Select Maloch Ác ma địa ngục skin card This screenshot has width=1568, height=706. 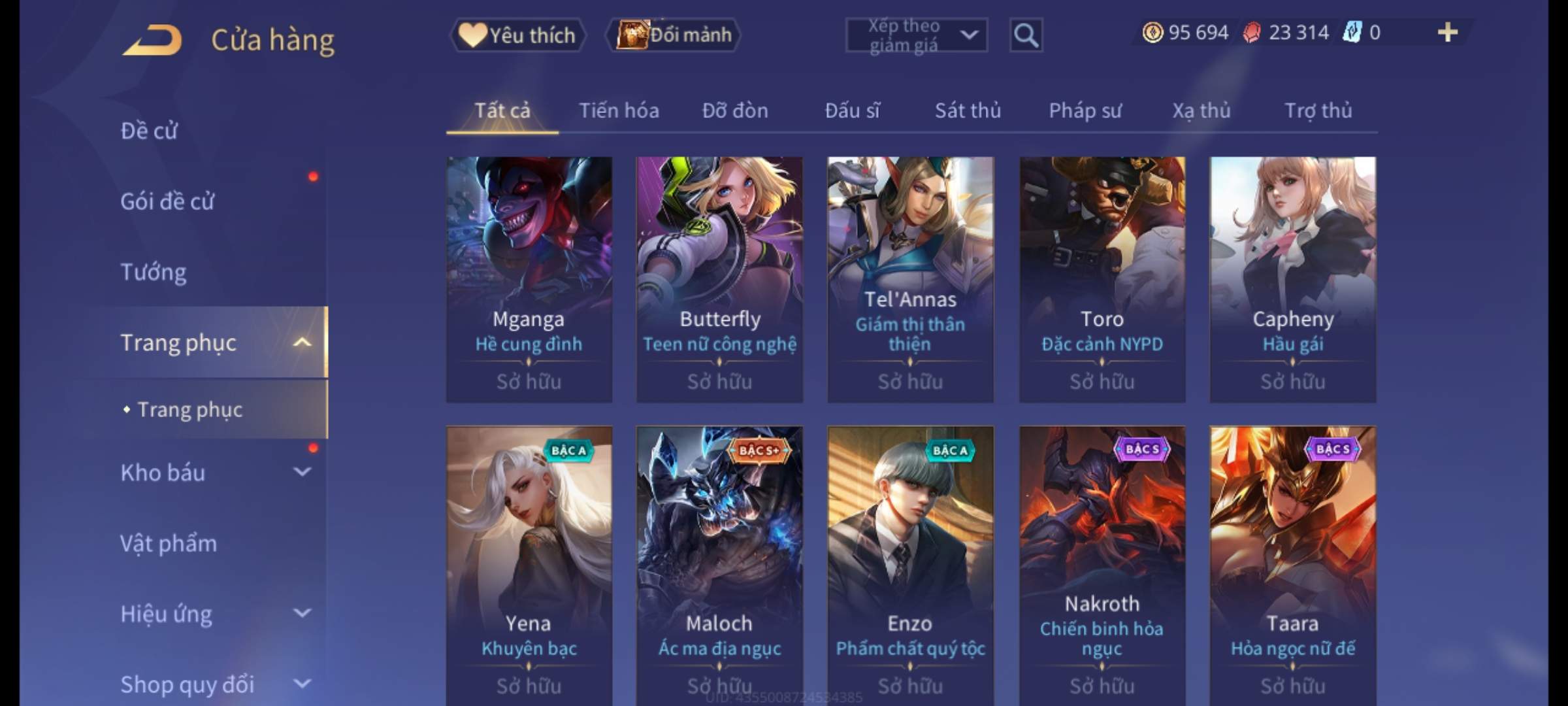719,566
